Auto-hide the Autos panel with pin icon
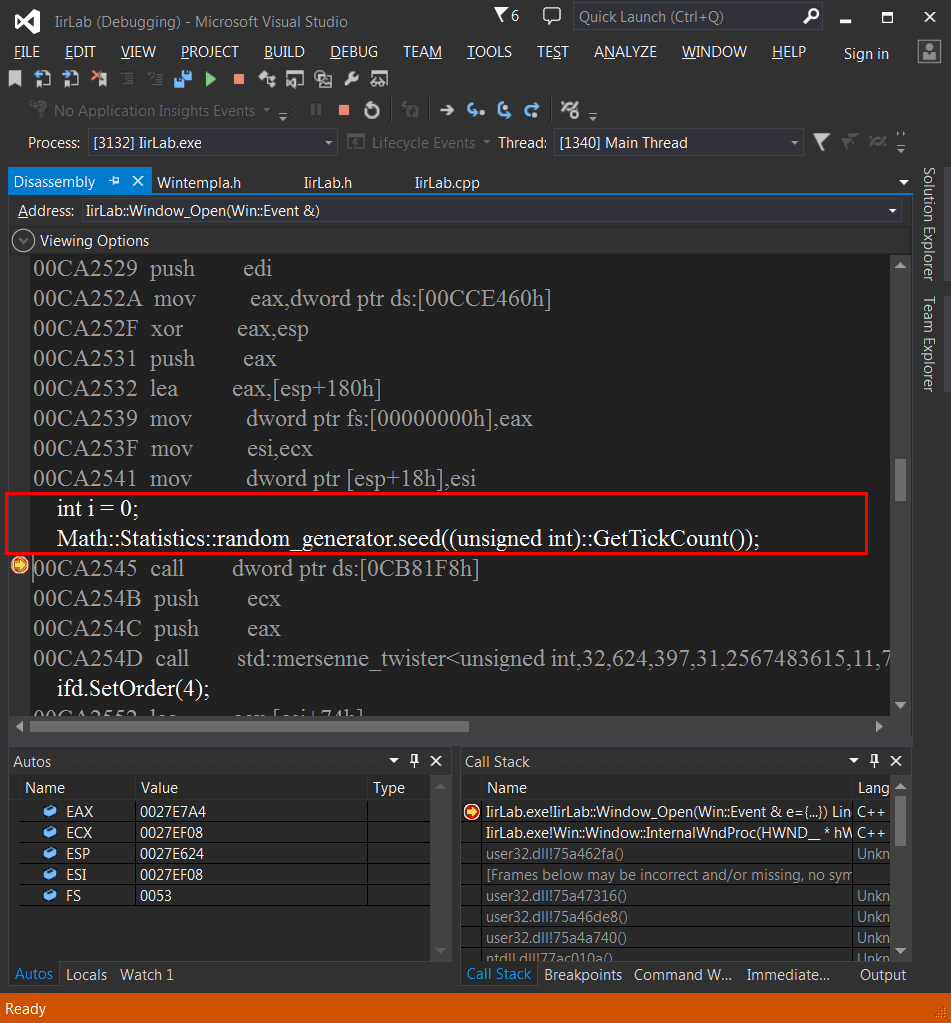This screenshot has width=951, height=1023. pyautogui.click(x=414, y=761)
